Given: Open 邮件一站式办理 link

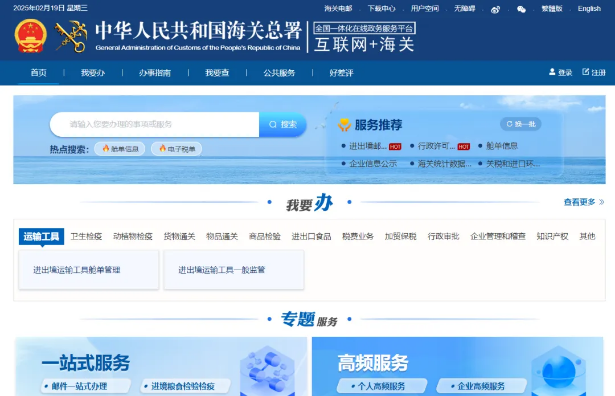Looking at the screenshot, I should coord(86,386).
